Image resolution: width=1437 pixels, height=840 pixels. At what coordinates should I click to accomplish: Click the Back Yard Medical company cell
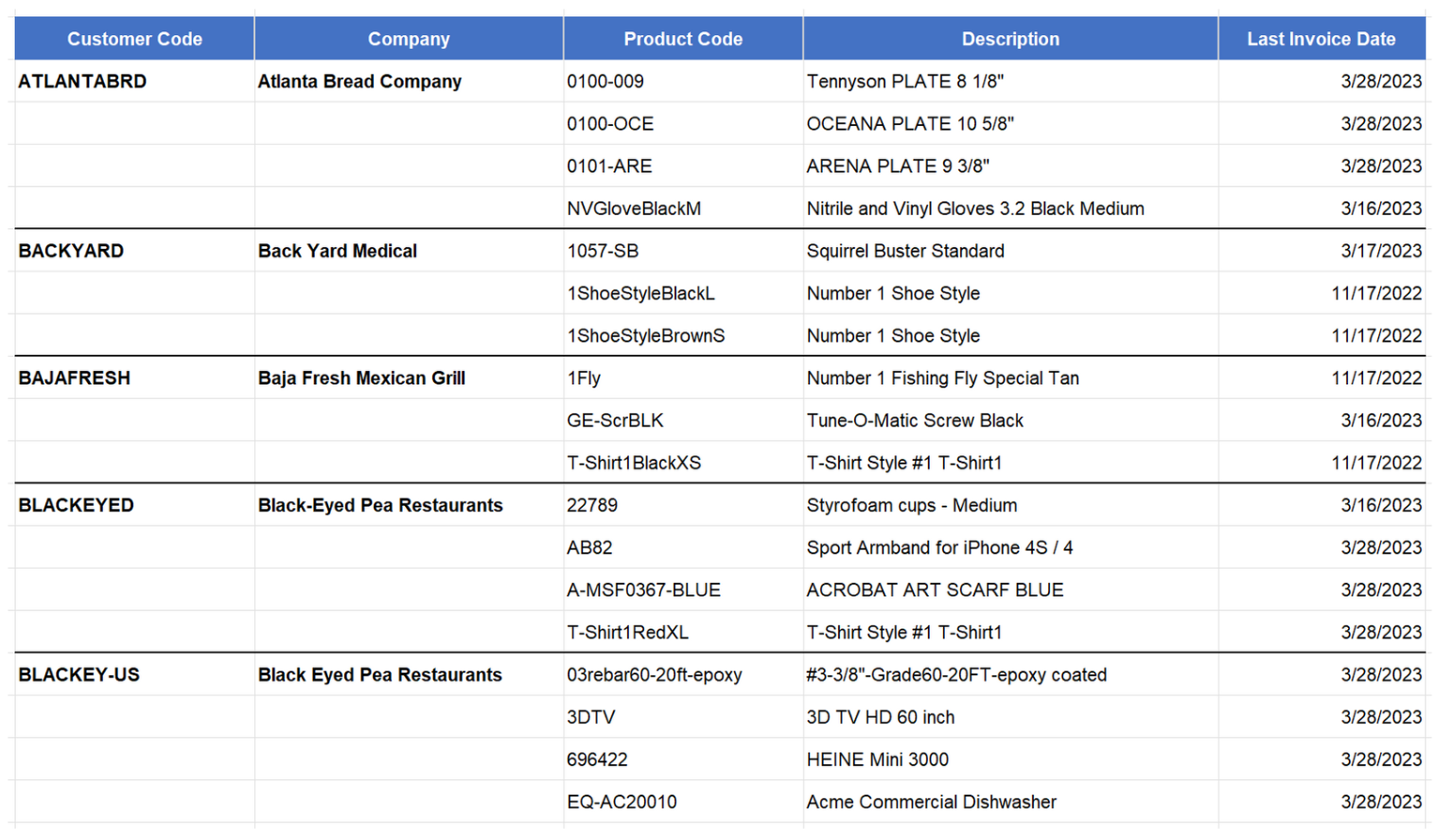pyautogui.click(x=338, y=251)
